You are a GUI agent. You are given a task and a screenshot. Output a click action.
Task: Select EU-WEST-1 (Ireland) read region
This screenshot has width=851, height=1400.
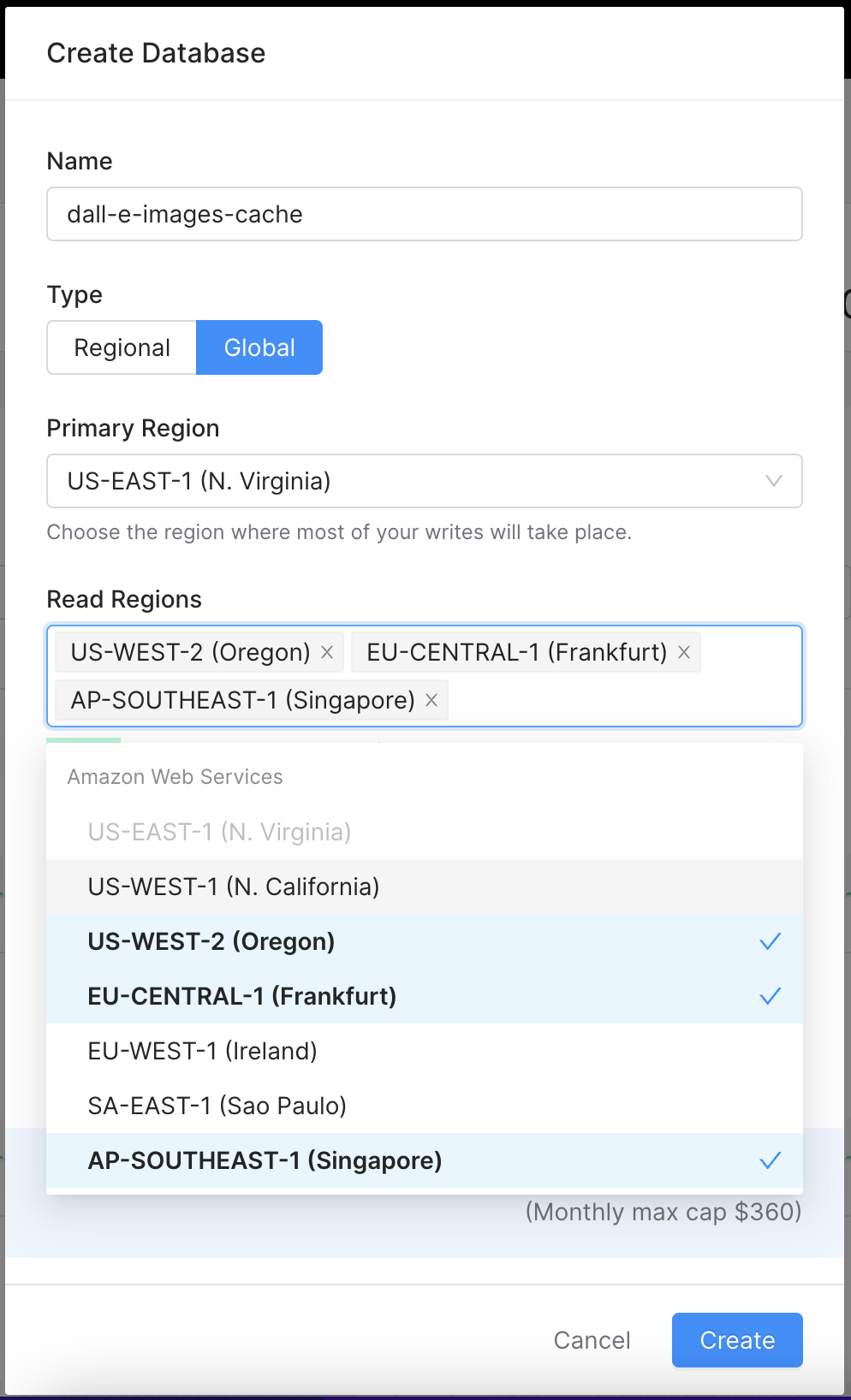coord(203,1051)
